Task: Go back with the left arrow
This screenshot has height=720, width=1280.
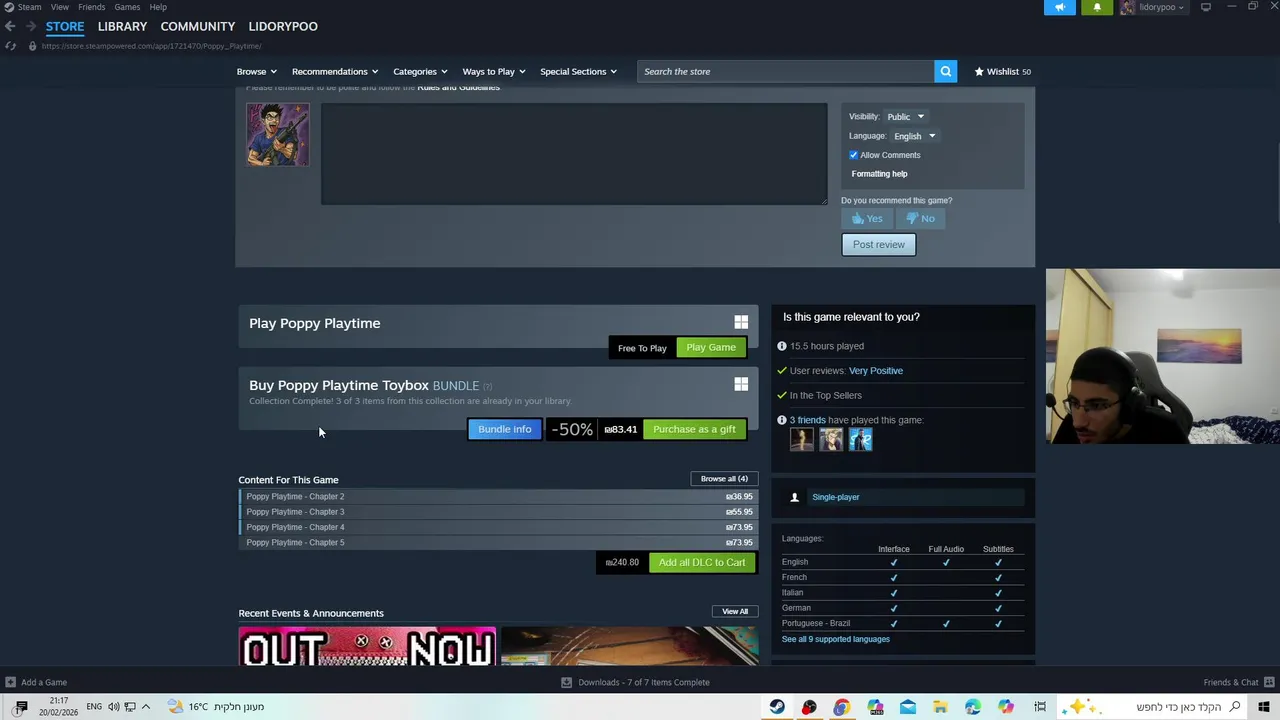Action: (x=10, y=26)
